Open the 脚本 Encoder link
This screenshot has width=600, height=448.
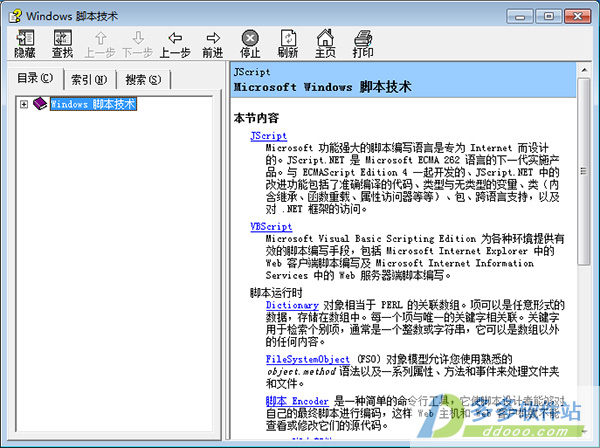(x=297, y=401)
